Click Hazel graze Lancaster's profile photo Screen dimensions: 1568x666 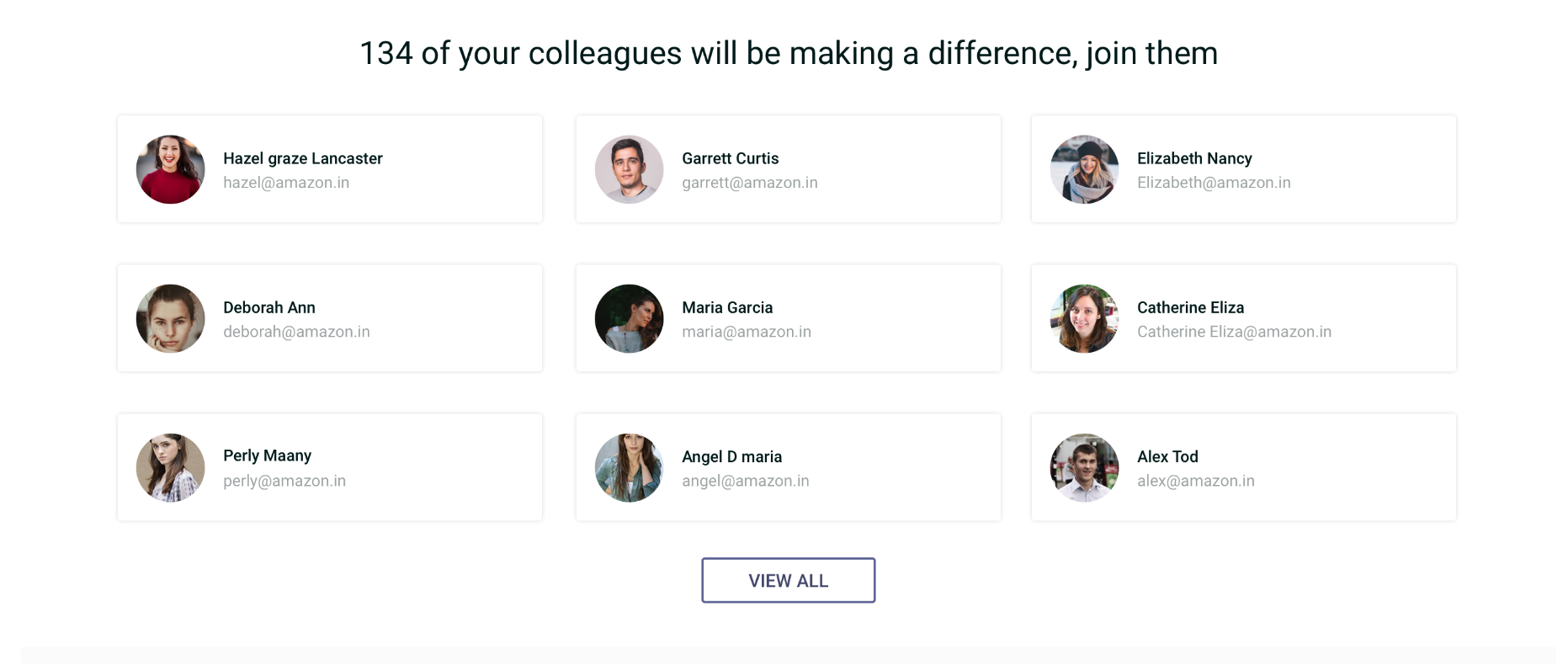click(x=170, y=169)
